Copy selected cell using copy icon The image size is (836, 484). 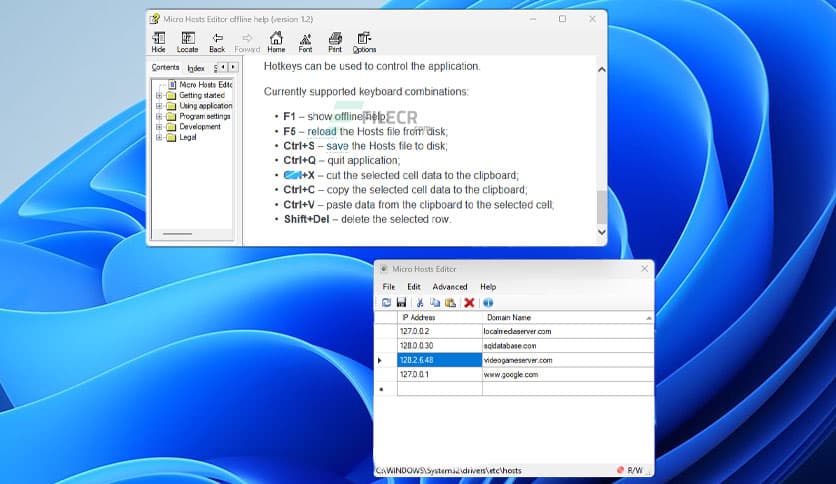tap(435, 303)
